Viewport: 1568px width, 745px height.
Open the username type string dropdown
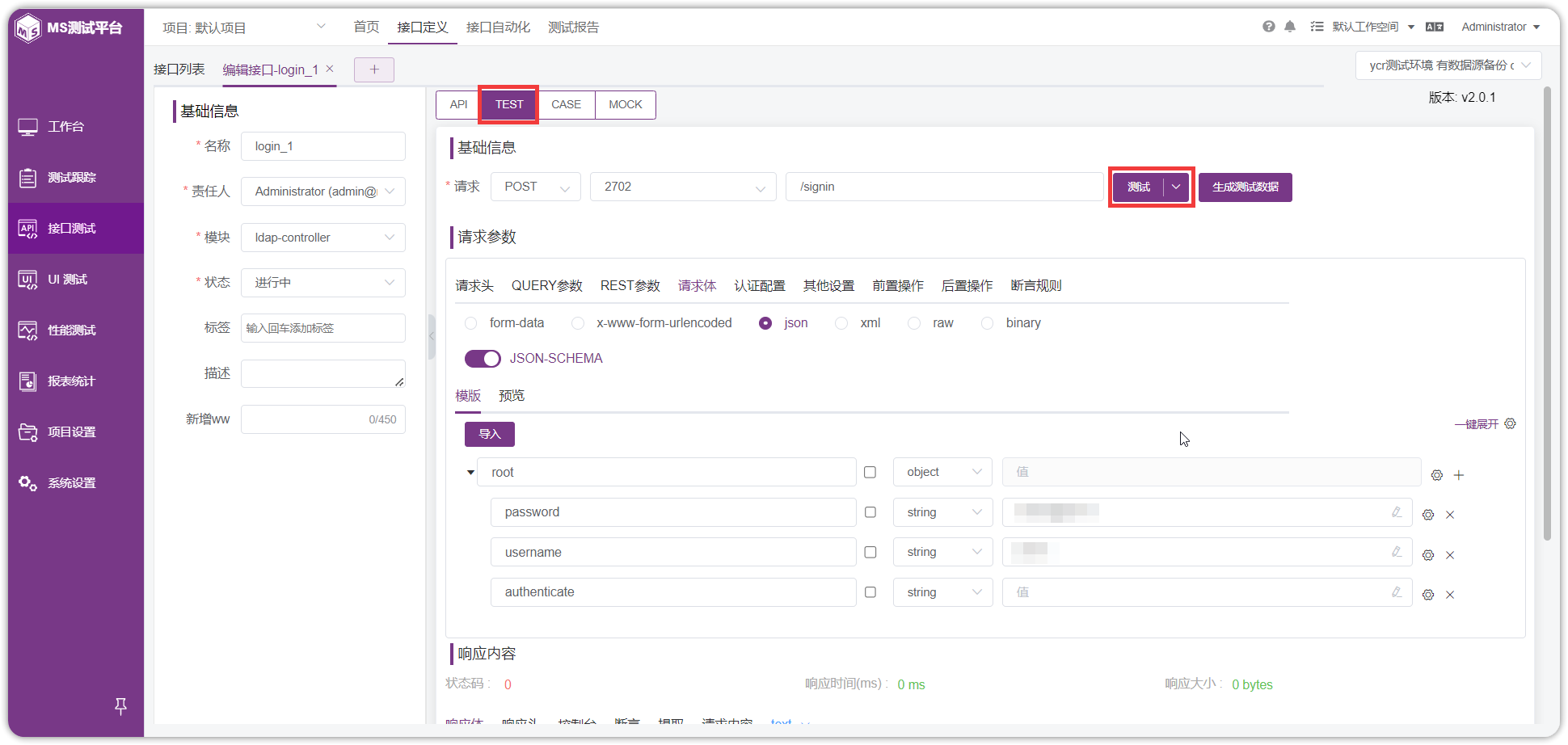point(943,553)
